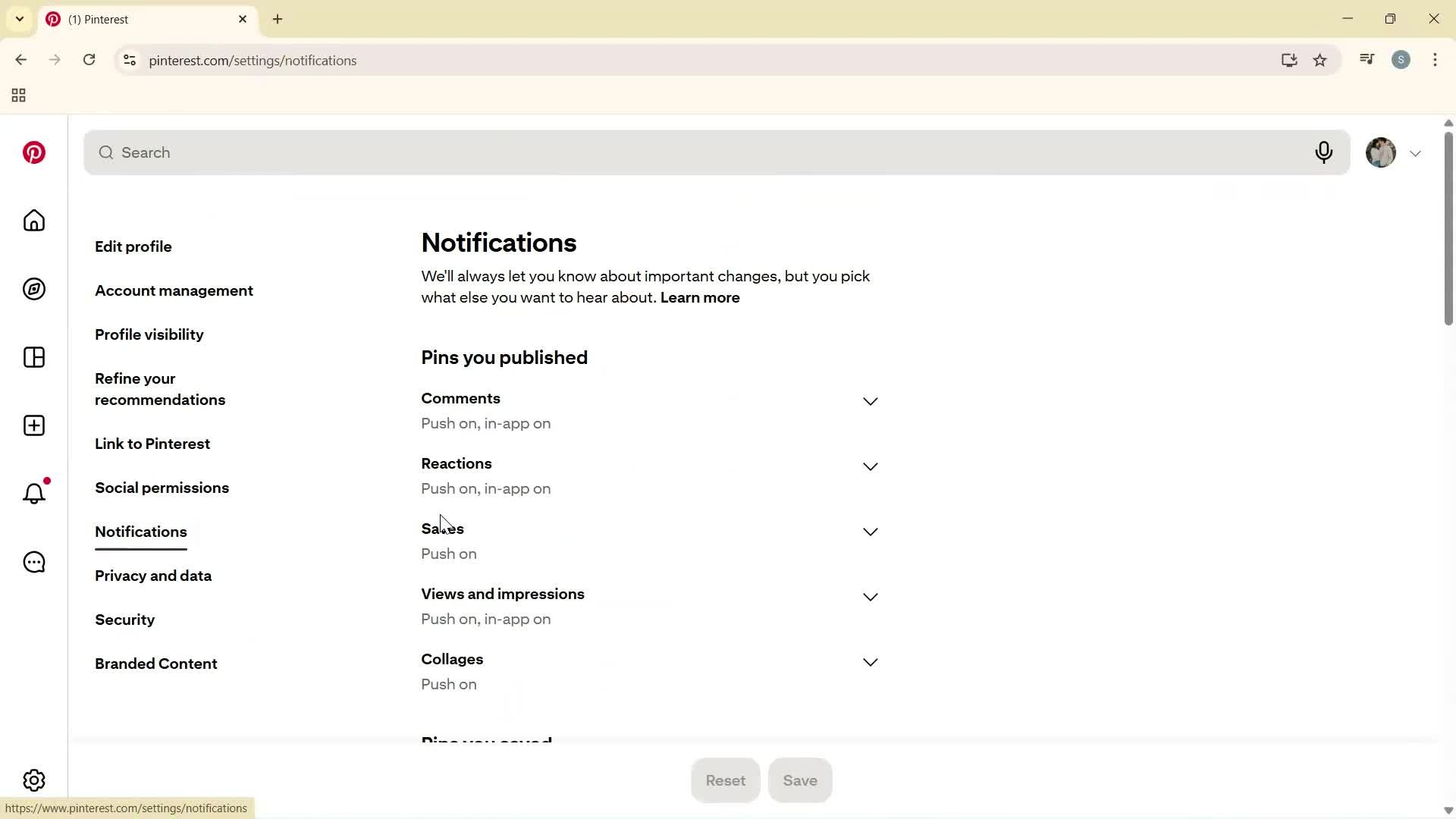
Task: Click the Create plus icon
Action: [x=33, y=425]
